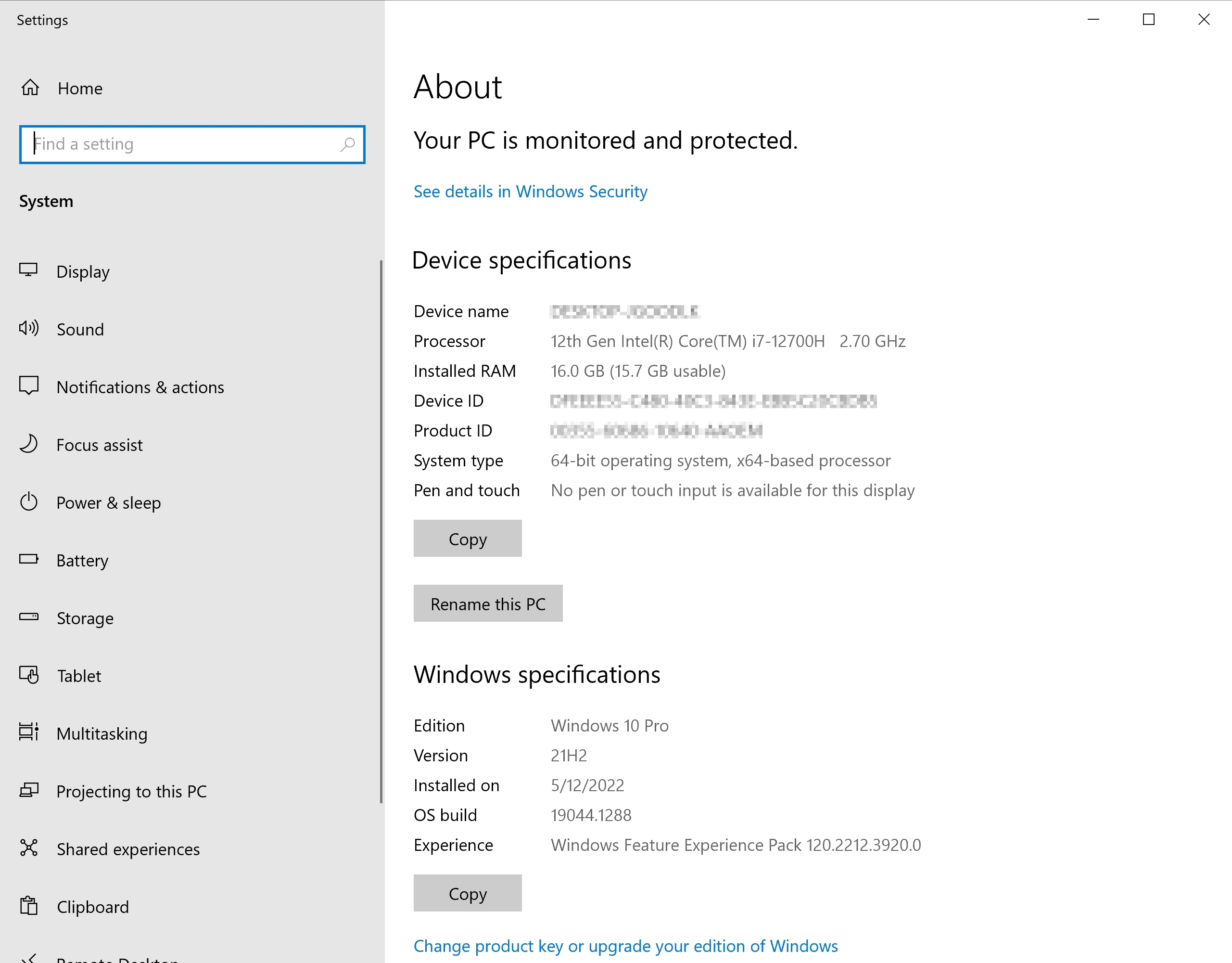This screenshot has height=963, width=1232.
Task: Click the Focus assist moon icon
Action: (x=29, y=444)
